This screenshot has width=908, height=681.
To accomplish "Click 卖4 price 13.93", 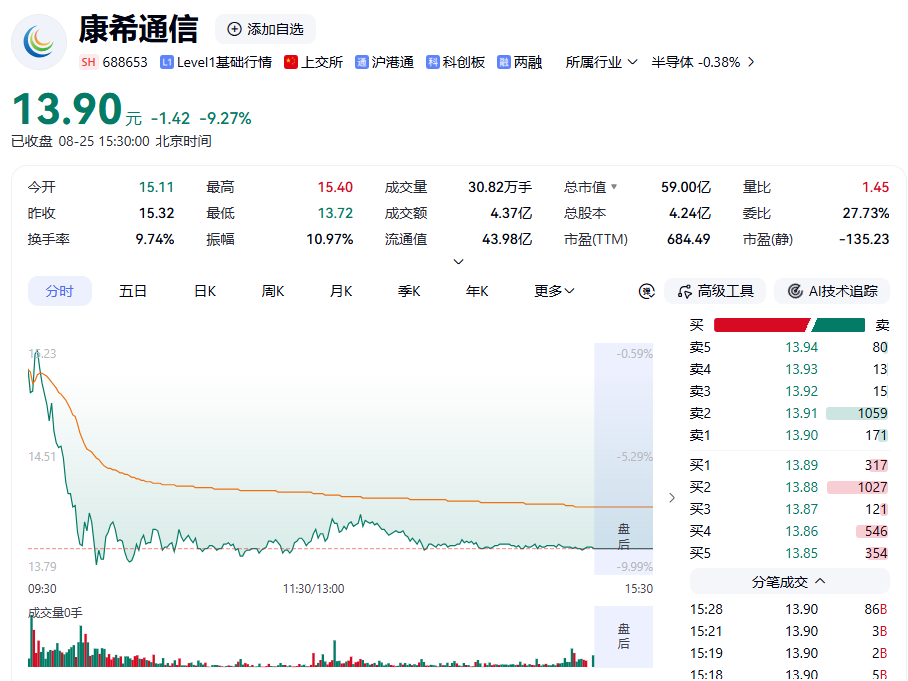I will click(801, 369).
